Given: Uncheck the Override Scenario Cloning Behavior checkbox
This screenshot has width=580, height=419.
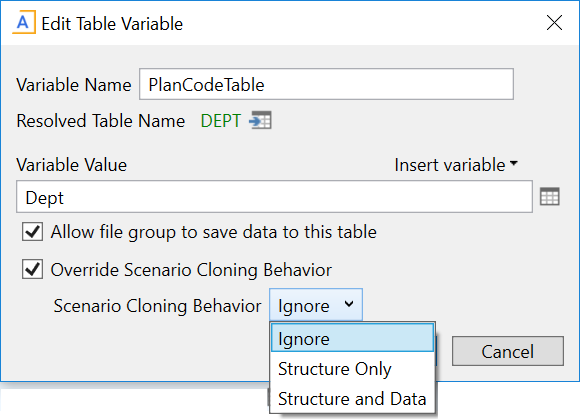Looking at the screenshot, I should tap(32, 269).
